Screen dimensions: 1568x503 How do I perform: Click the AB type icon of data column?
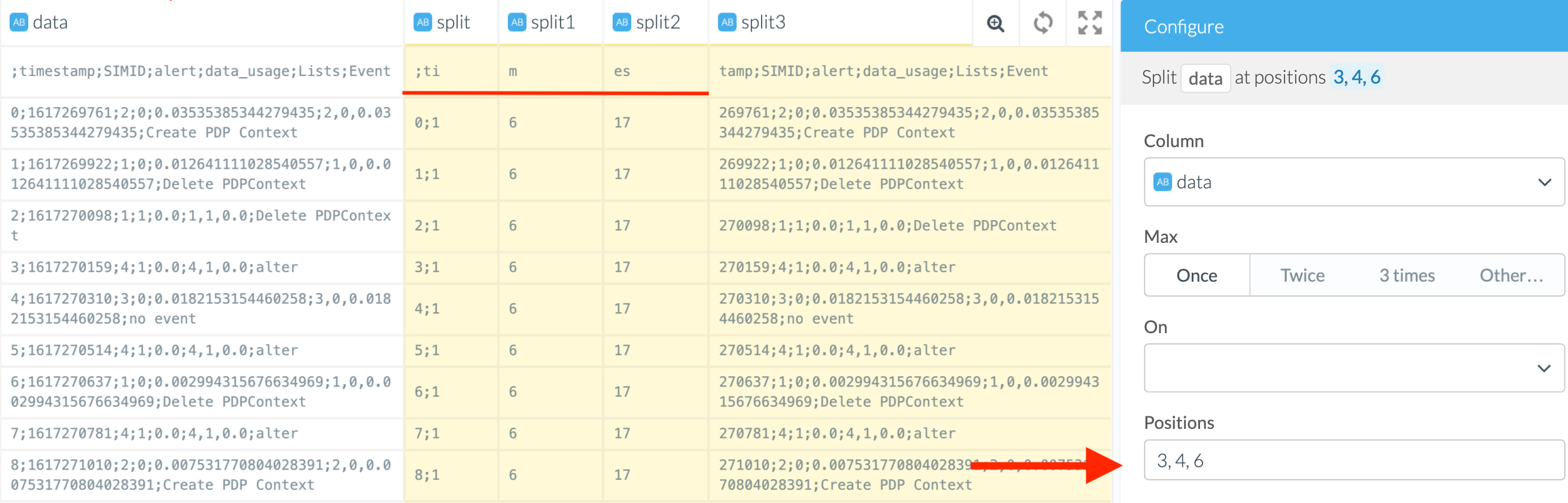pyautogui.click(x=19, y=23)
